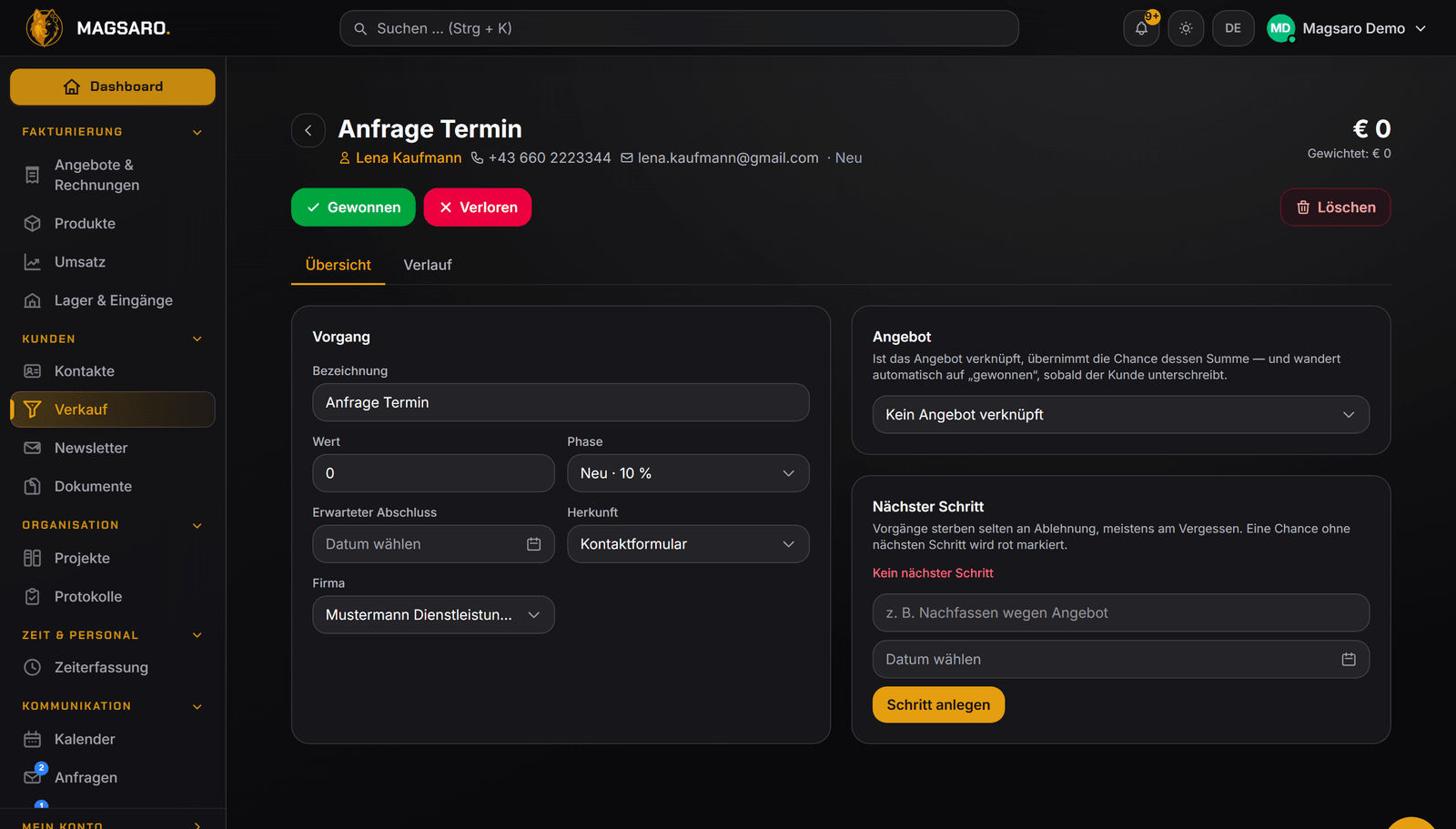Switch language with the DE button
Screen dimensions: 1456x829
click(x=1233, y=28)
